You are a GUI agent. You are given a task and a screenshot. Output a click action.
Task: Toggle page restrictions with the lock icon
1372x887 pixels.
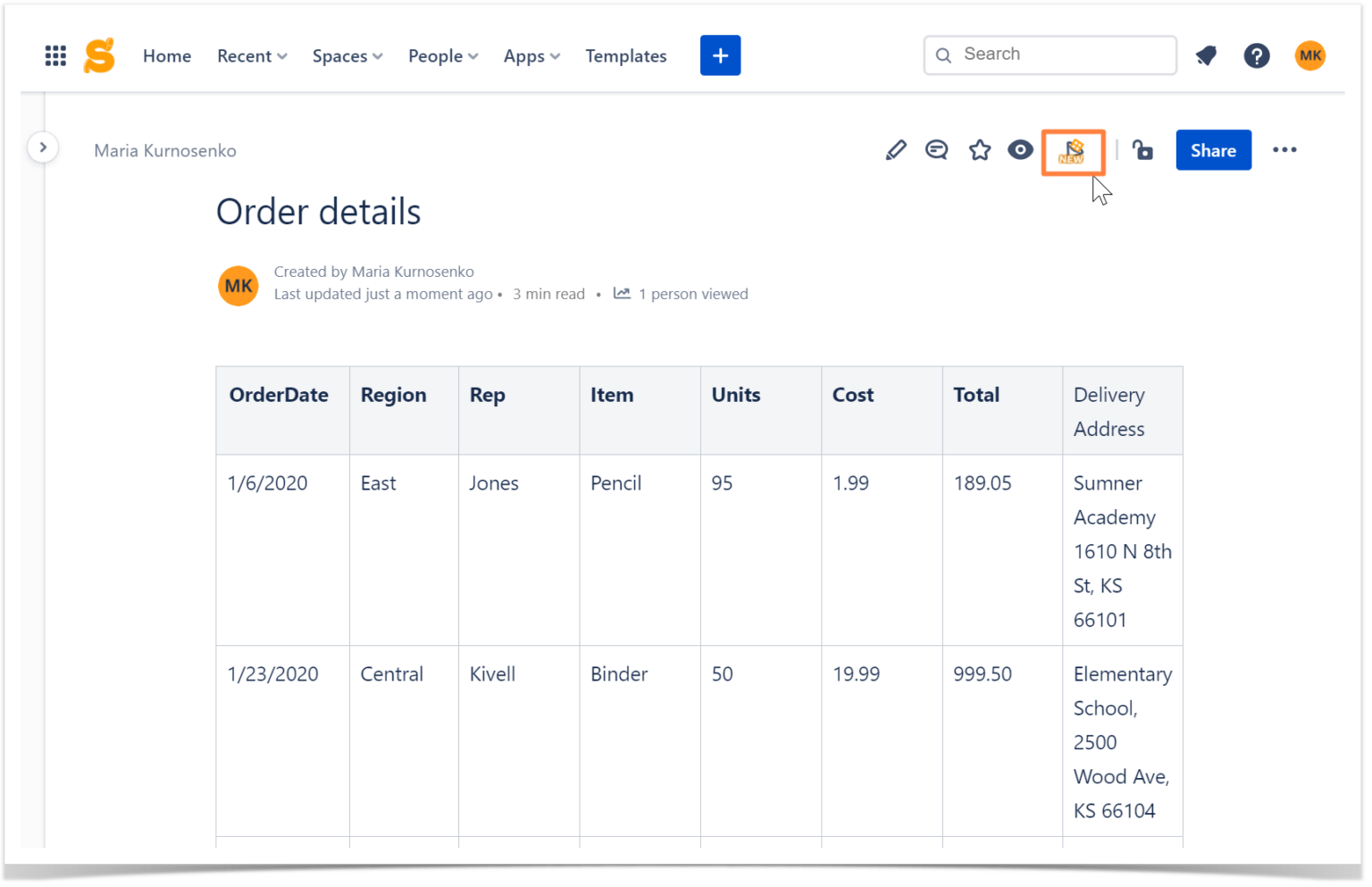(1143, 150)
